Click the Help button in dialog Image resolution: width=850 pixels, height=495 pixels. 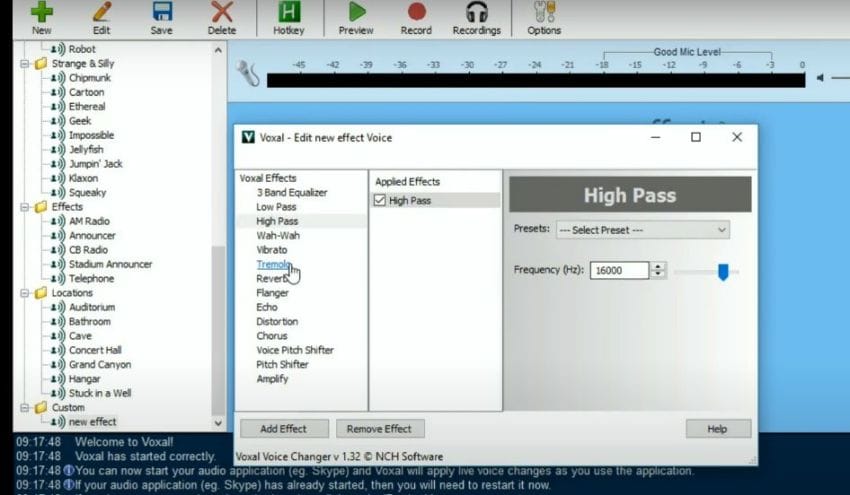[718, 429]
